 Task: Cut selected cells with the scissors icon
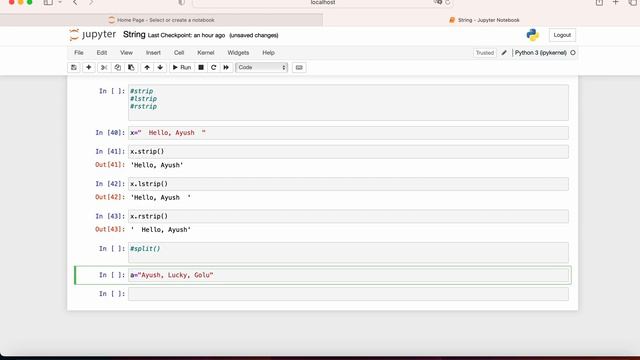pyautogui.click(x=104, y=67)
